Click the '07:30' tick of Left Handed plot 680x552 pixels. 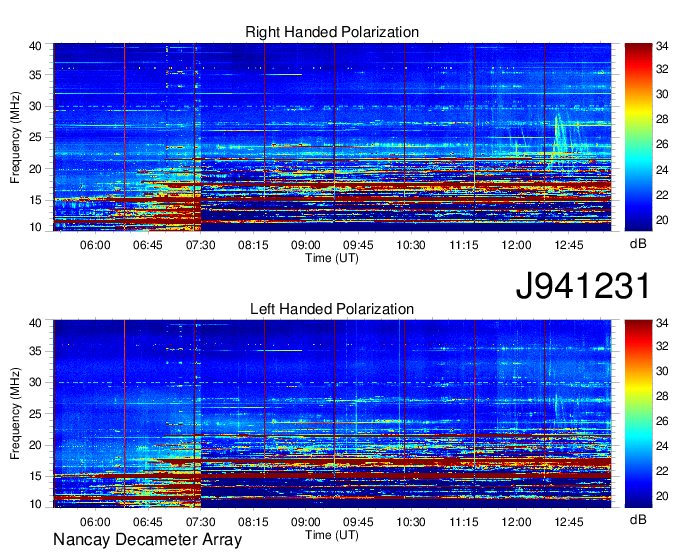click(x=200, y=522)
